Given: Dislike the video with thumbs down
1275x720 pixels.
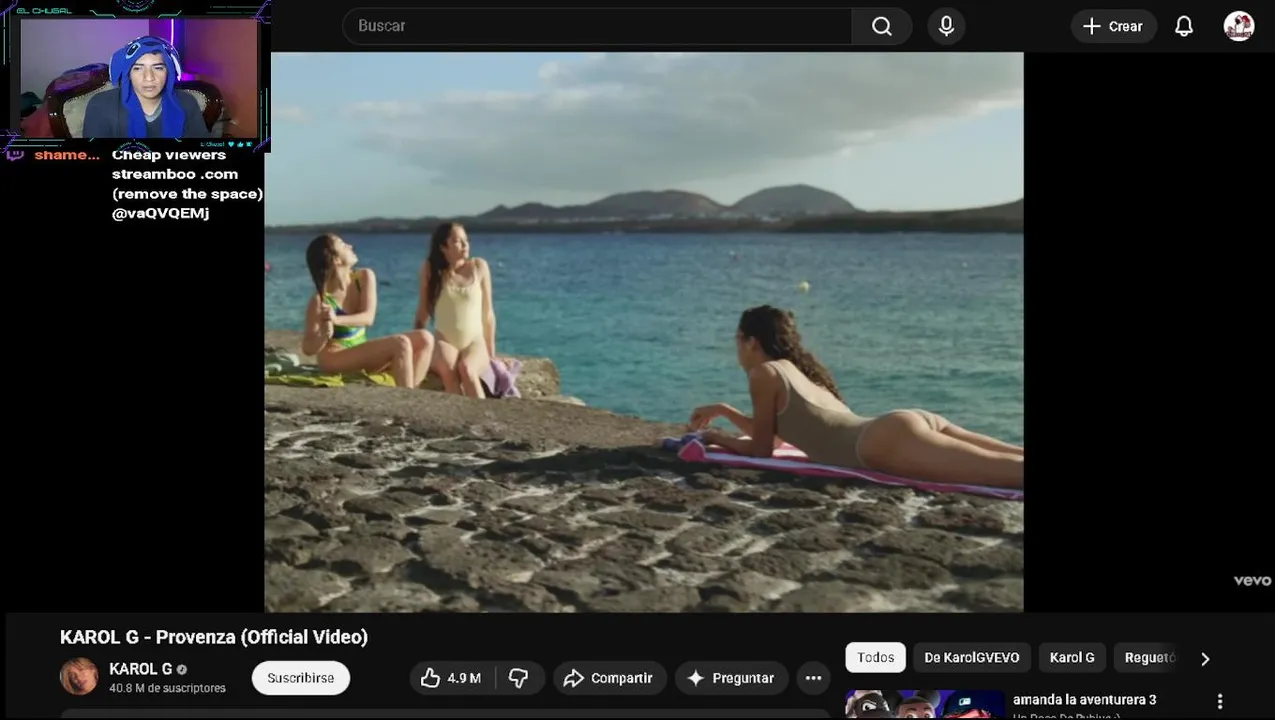Looking at the screenshot, I should pos(518,678).
